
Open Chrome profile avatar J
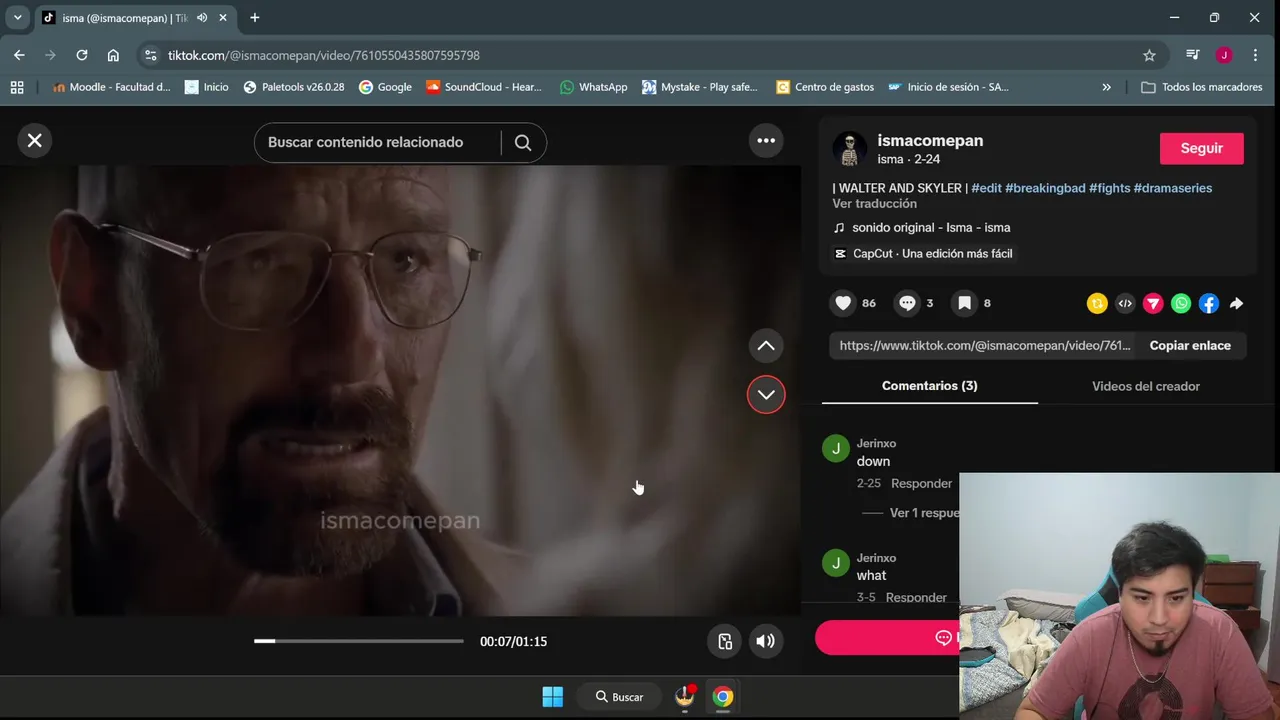(x=1224, y=55)
